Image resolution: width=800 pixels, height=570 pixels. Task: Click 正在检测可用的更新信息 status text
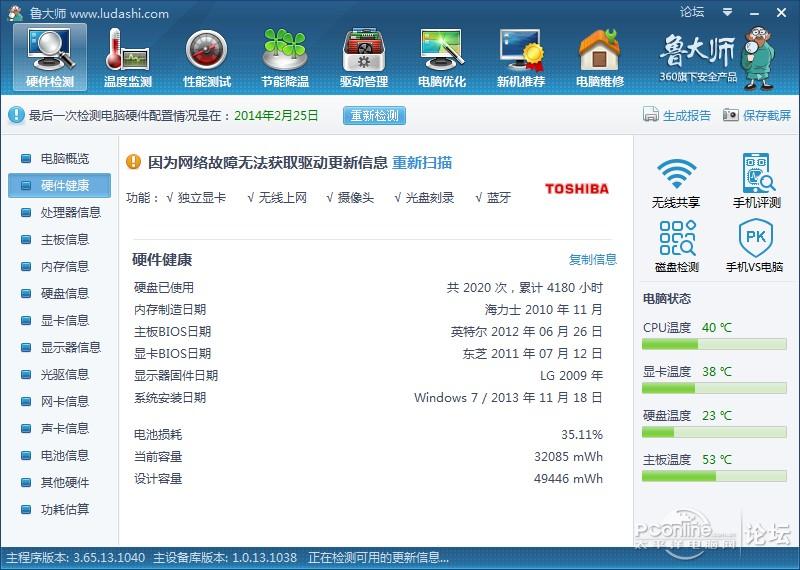[x=378, y=558]
